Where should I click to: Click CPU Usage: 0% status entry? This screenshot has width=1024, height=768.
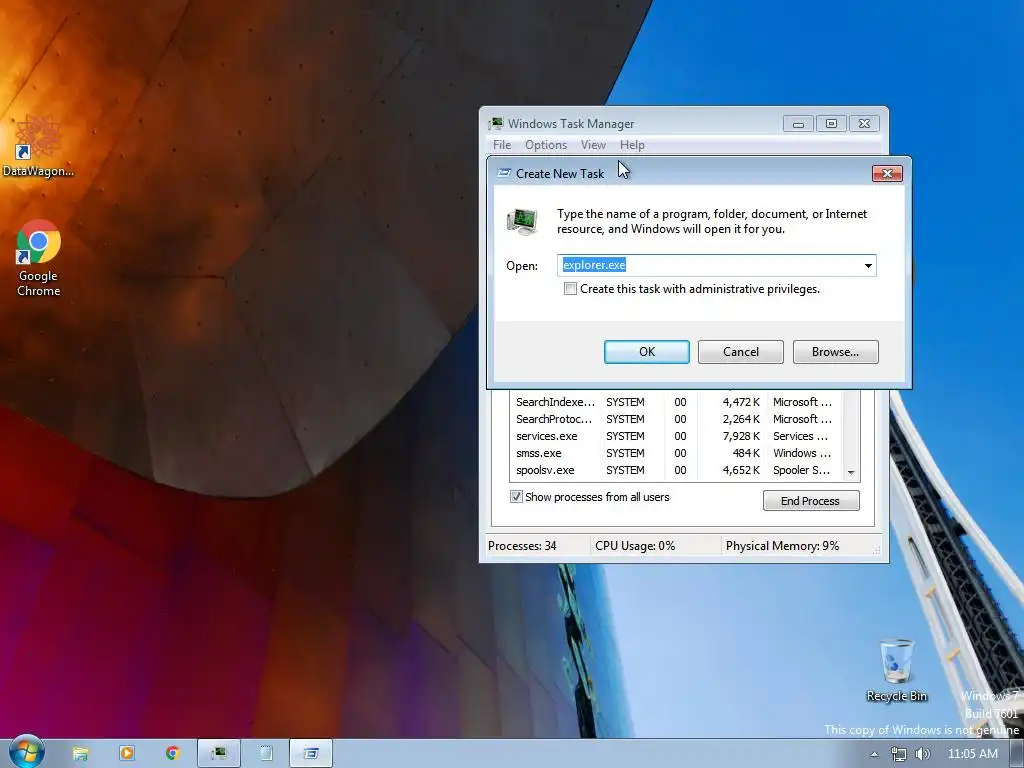(x=635, y=546)
